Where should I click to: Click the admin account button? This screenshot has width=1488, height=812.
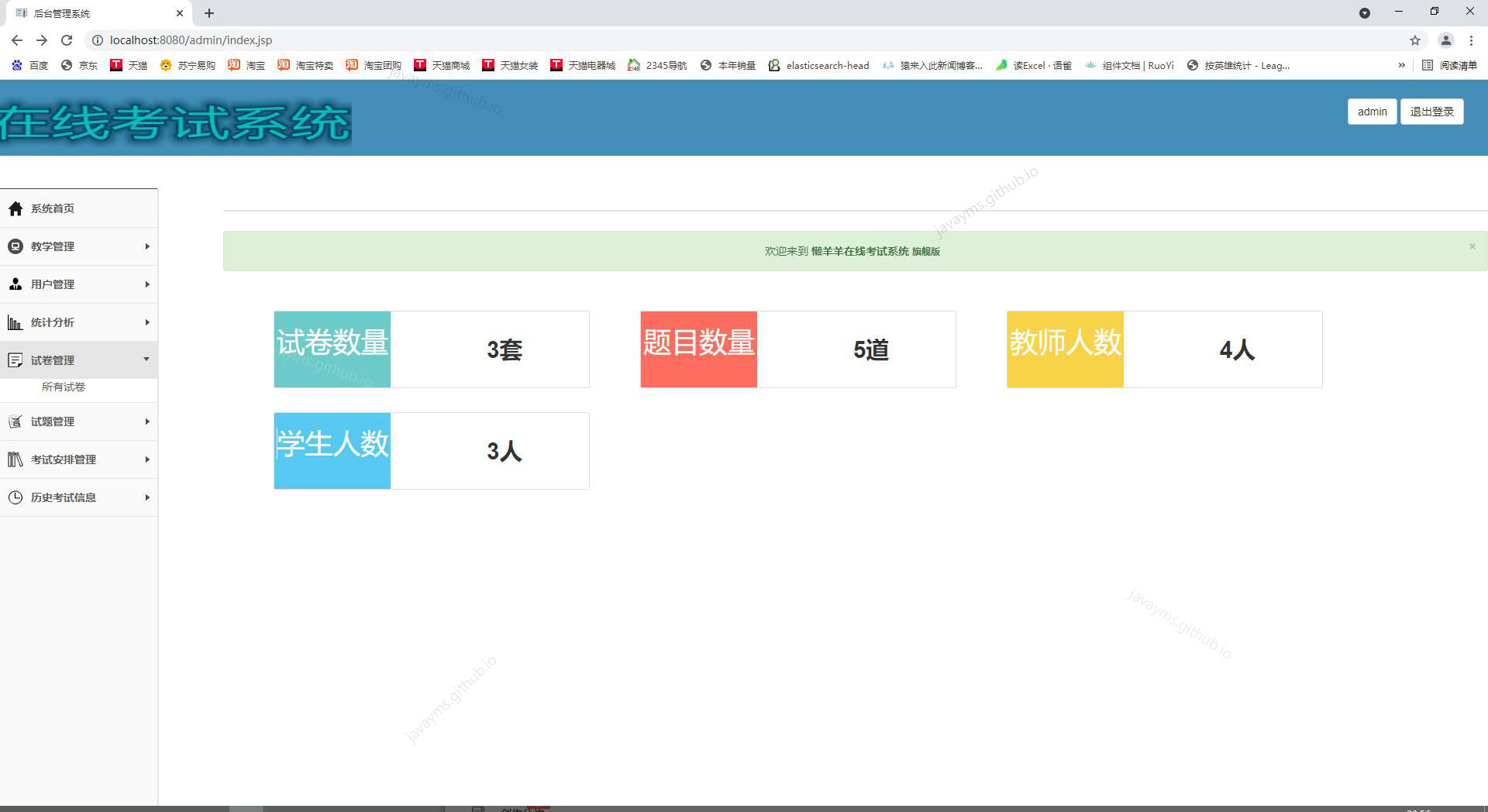click(x=1372, y=111)
